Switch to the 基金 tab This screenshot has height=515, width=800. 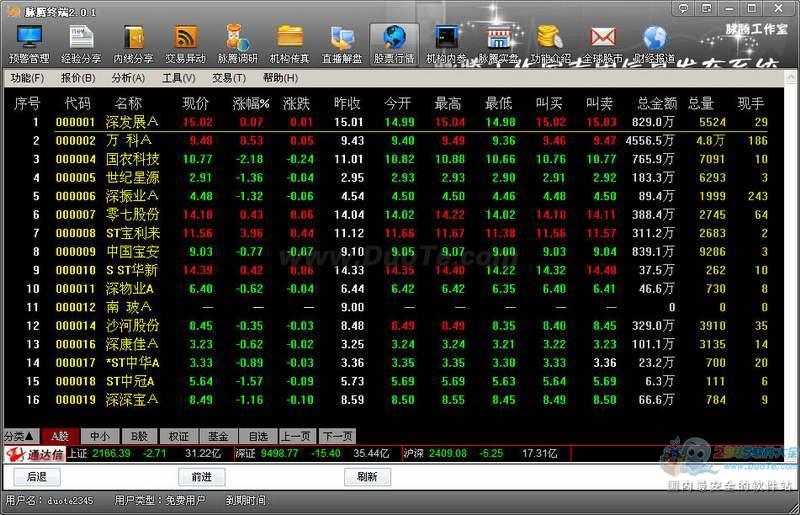pyautogui.click(x=218, y=436)
